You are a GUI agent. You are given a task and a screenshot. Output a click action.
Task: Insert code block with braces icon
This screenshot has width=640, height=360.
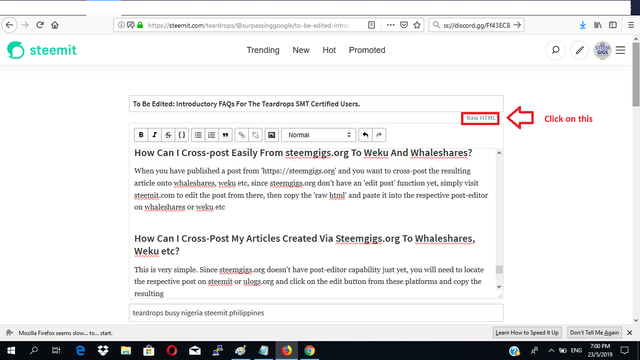coord(182,135)
